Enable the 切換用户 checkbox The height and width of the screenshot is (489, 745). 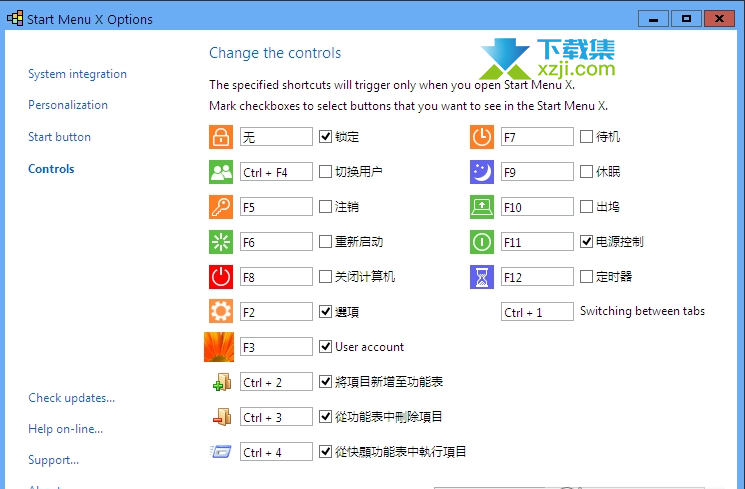tap(325, 172)
